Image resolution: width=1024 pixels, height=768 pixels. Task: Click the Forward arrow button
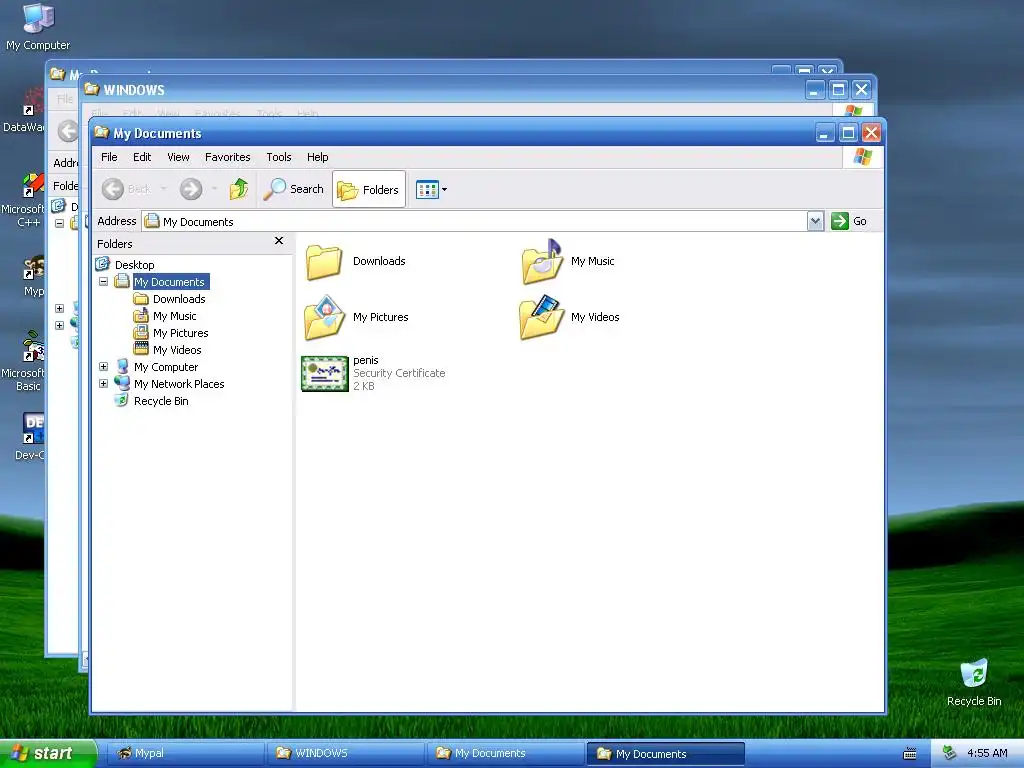point(191,189)
